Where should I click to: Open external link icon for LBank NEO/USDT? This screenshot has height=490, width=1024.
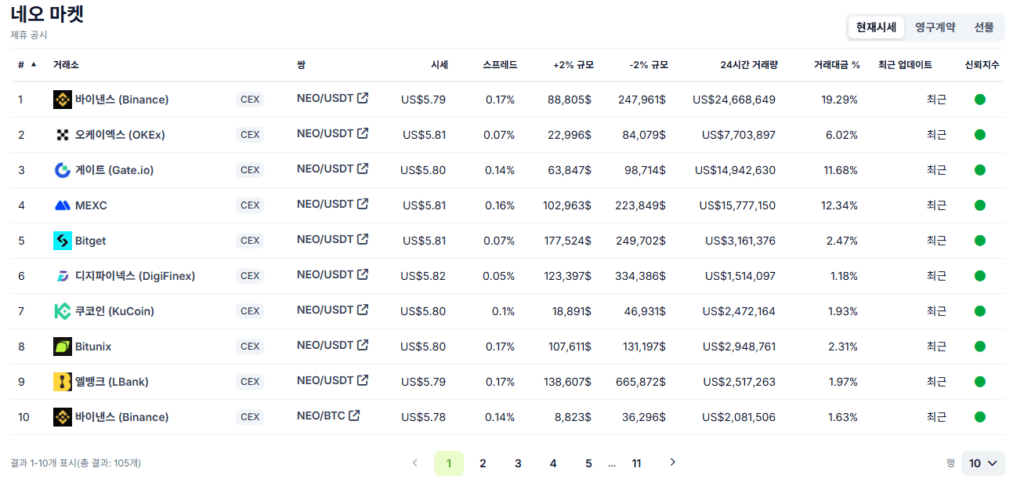coord(362,380)
